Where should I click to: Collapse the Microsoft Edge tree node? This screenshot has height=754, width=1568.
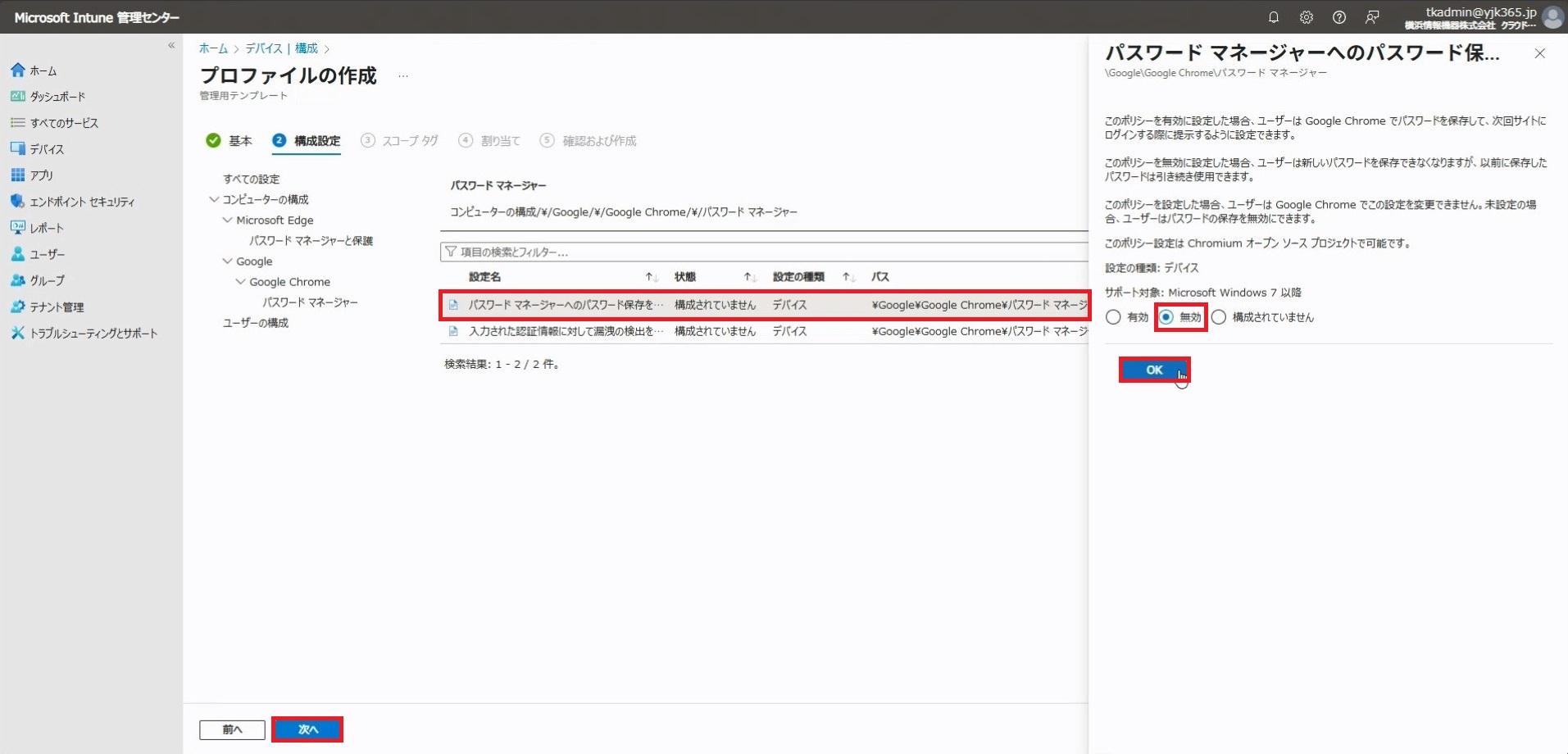pyautogui.click(x=227, y=220)
